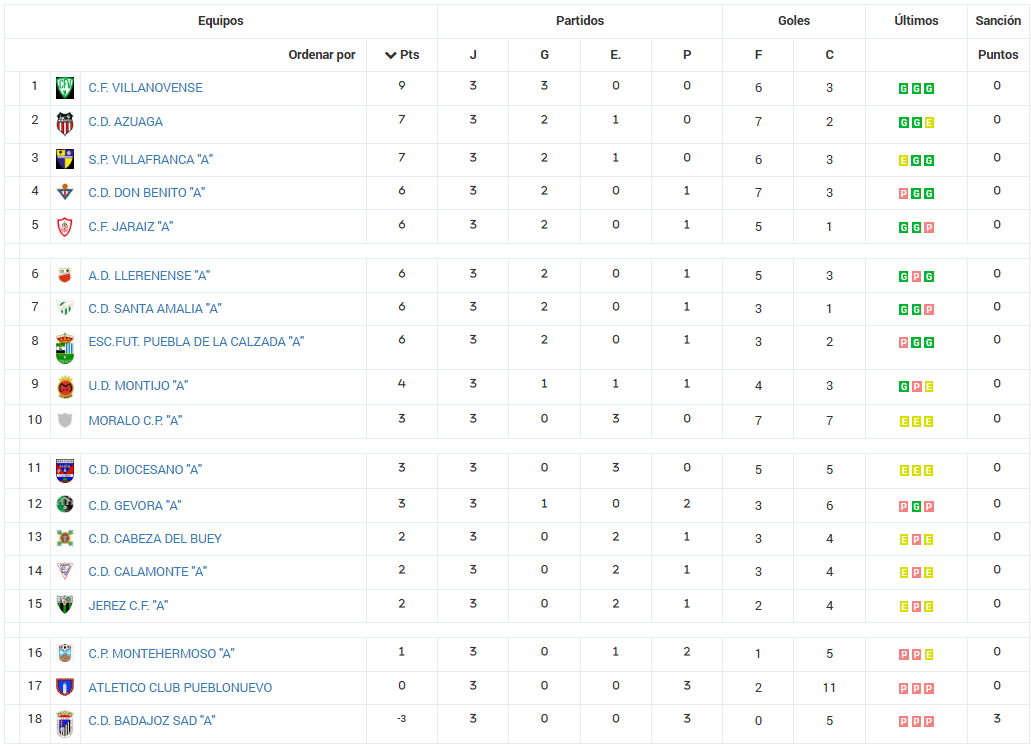
Task: Open U.D. MONTIJO "A" team link
Action: [138, 386]
